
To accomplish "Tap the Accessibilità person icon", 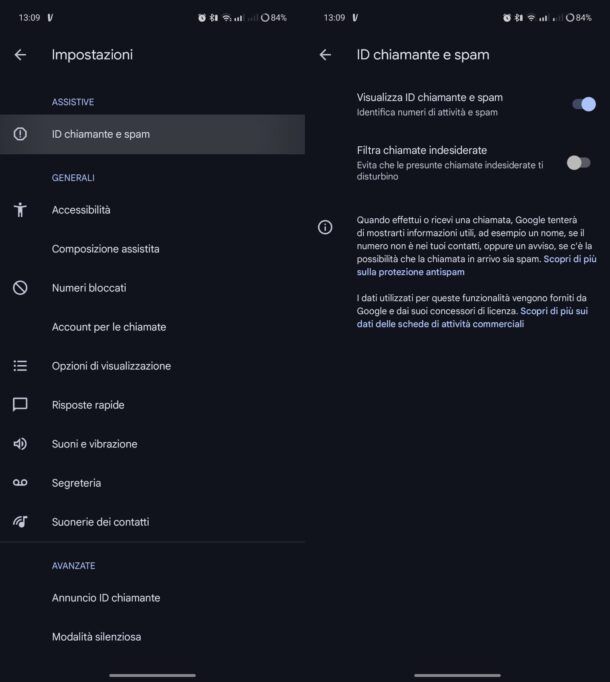I will tap(20, 210).
